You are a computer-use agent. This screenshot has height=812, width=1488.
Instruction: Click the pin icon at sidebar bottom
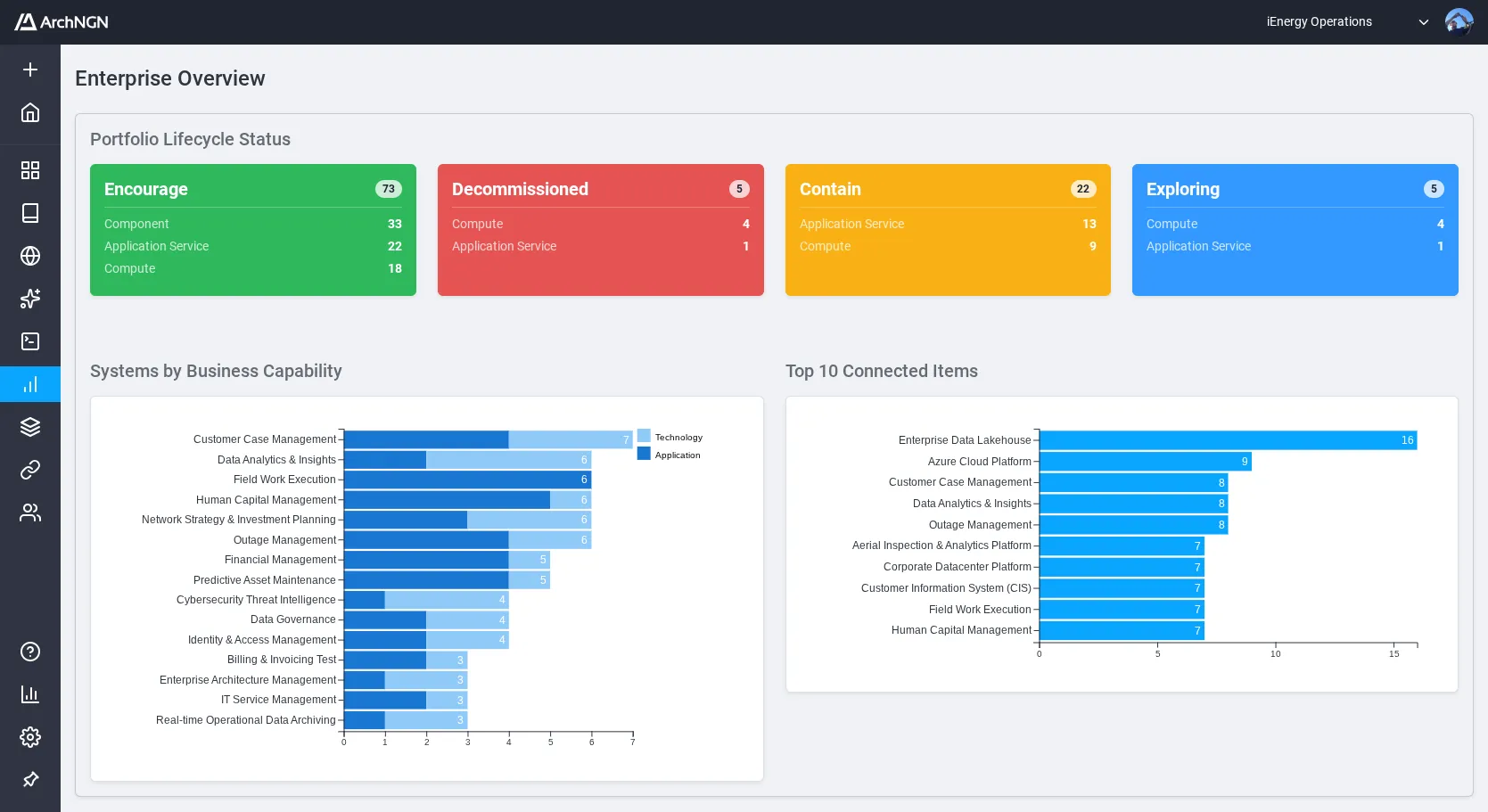pyautogui.click(x=30, y=780)
